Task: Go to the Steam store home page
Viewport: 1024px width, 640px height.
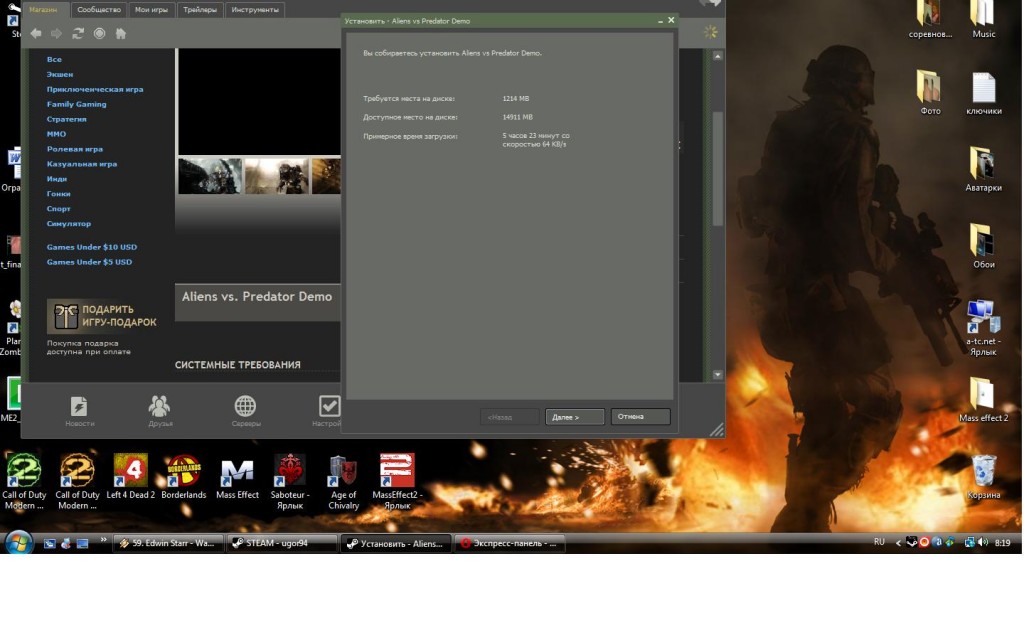Action: click(121, 33)
